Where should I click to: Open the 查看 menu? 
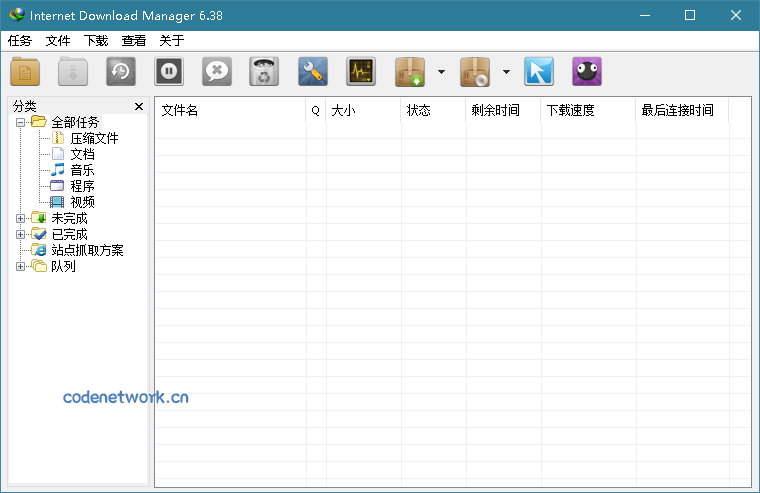click(x=134, y=41)
